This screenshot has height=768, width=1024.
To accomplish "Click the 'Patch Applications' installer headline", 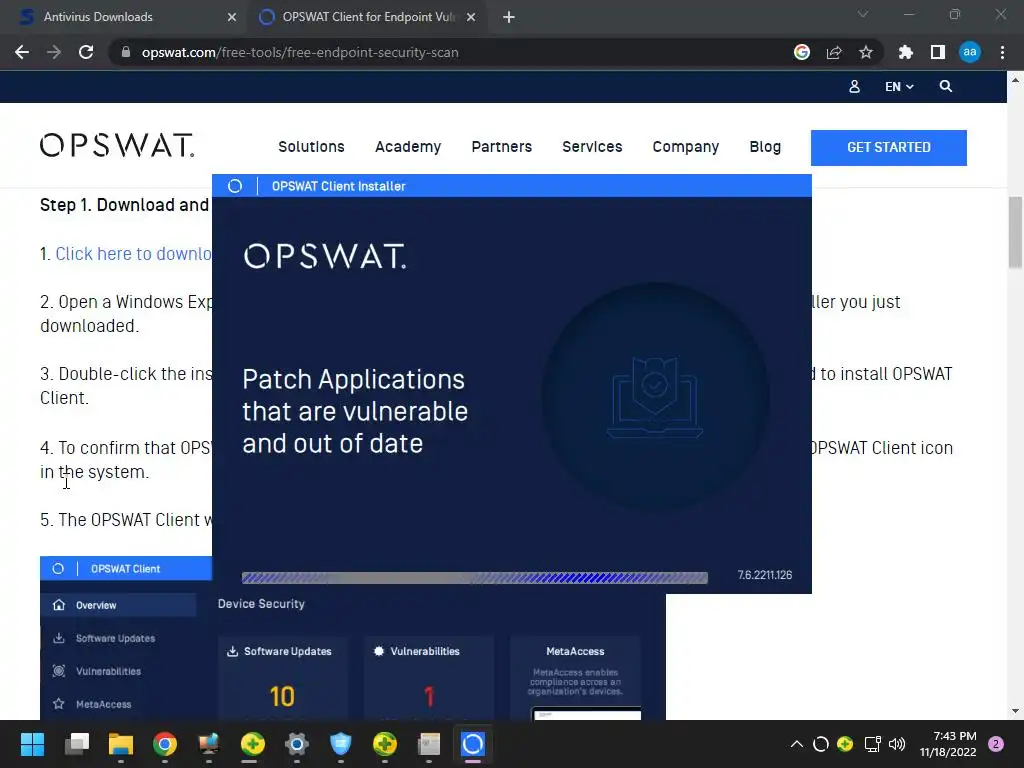I will 355,411.
